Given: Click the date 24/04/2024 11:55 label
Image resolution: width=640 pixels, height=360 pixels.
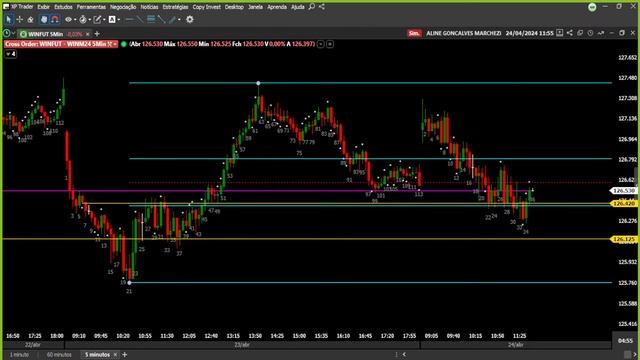Looking at the screenshot, I should click(529, 33).
